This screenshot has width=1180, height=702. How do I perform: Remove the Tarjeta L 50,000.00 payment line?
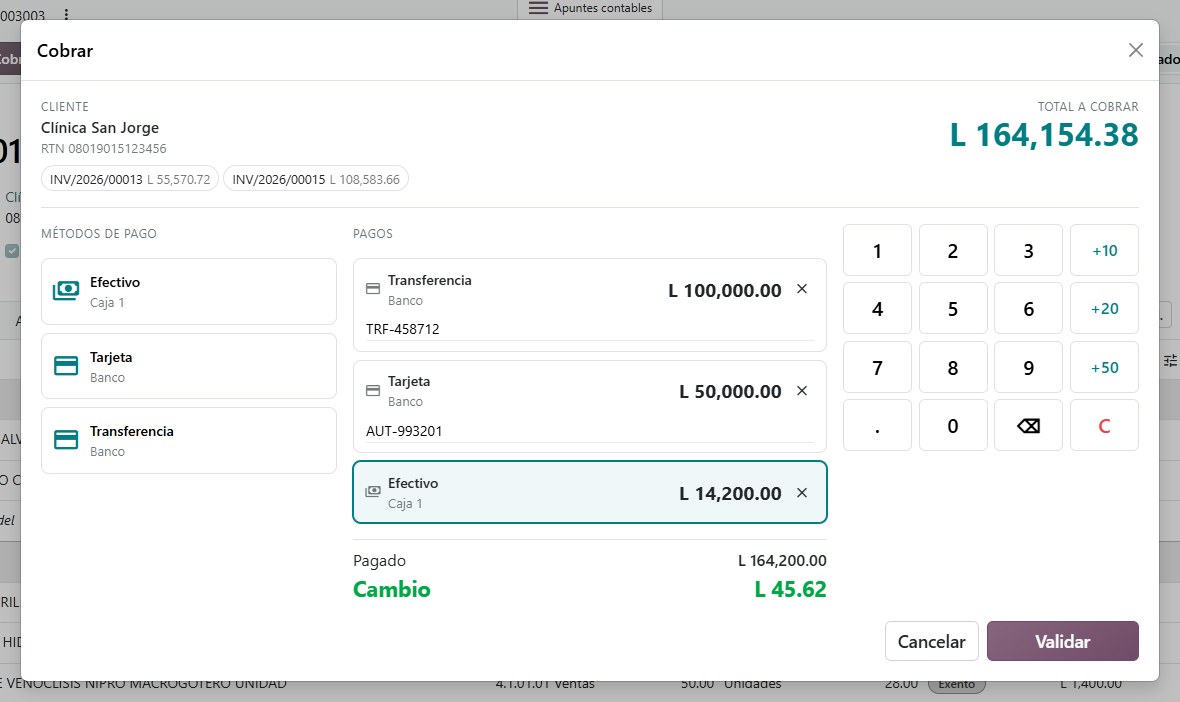click(802, 391)
